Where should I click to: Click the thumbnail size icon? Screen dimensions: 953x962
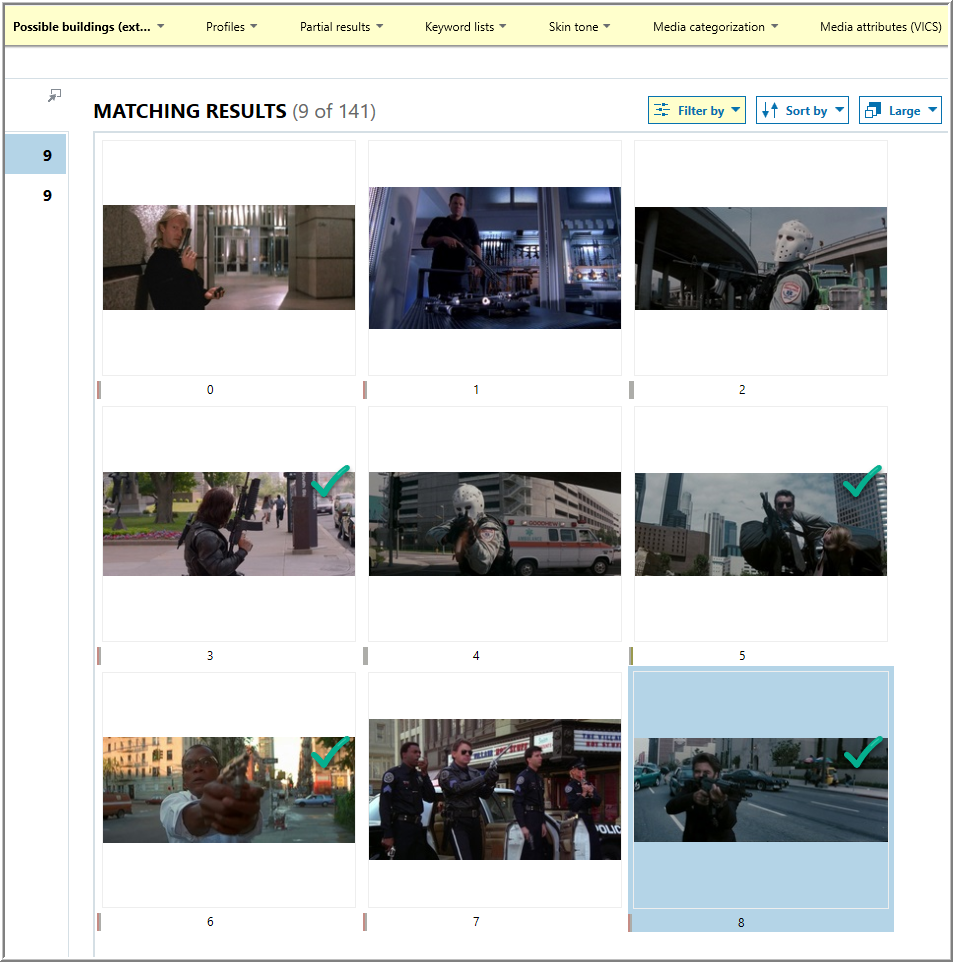[872, 111]
